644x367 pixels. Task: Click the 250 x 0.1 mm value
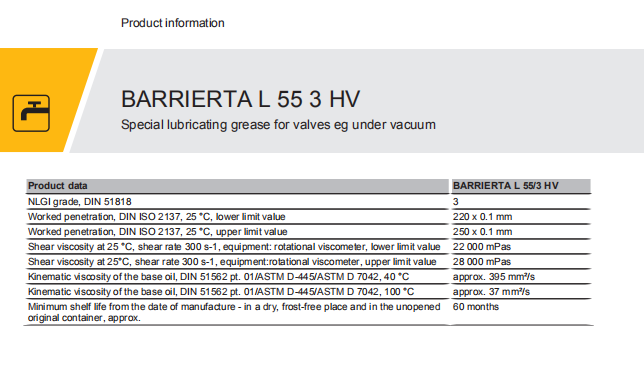click(x=483, y=232)
